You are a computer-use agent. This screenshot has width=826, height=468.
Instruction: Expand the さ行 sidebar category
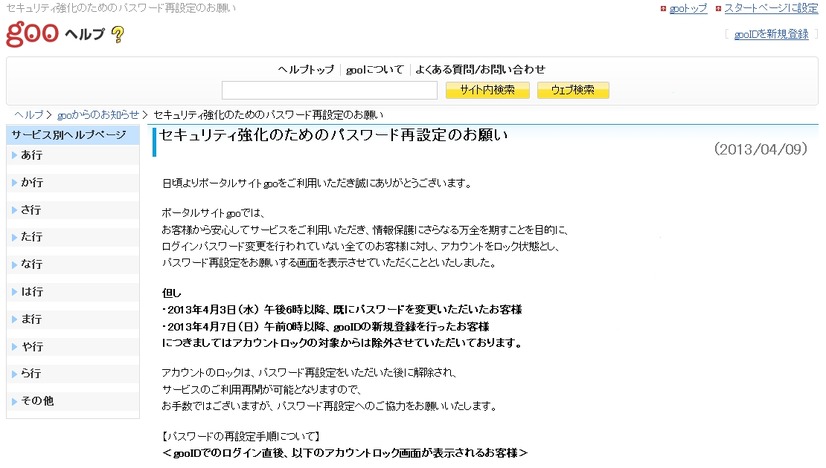[73, 210]
